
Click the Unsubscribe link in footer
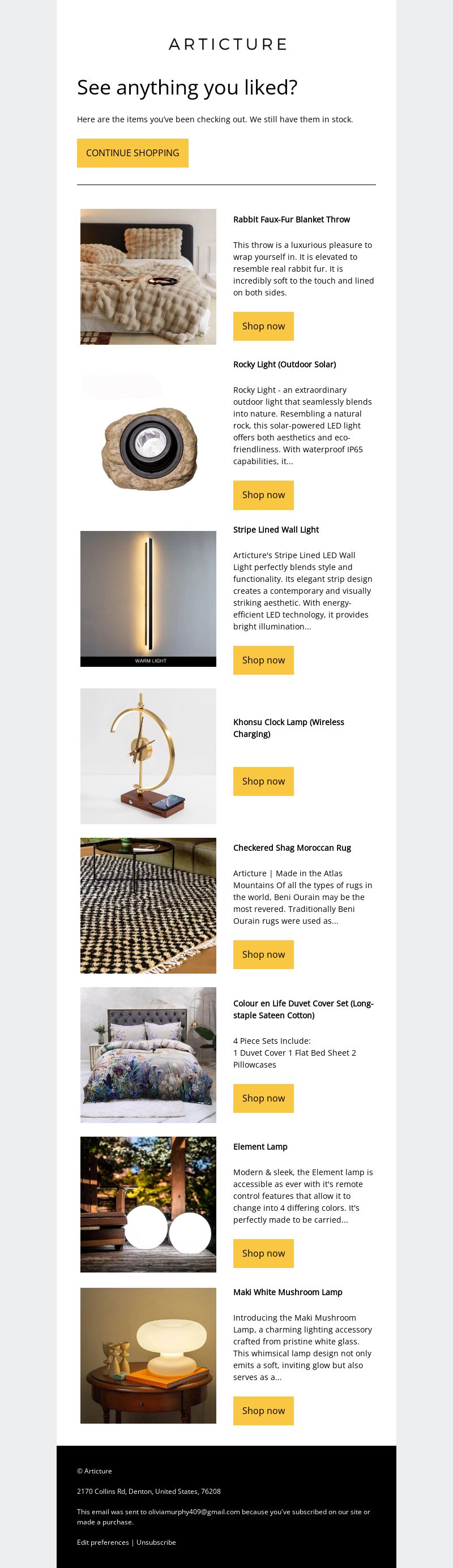(x=156, y=1543)
